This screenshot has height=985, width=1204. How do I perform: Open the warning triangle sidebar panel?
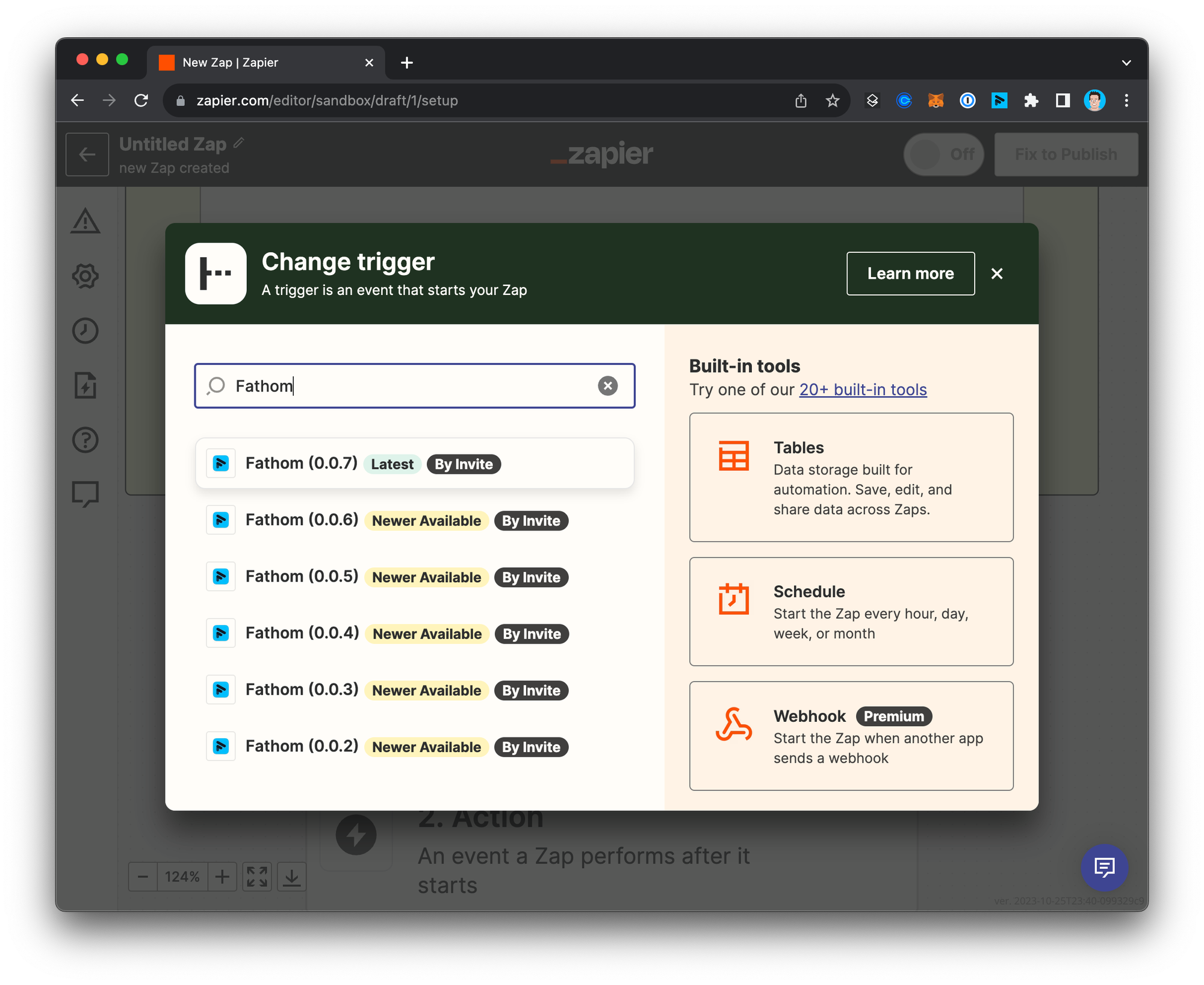click(x=85, y=221)
